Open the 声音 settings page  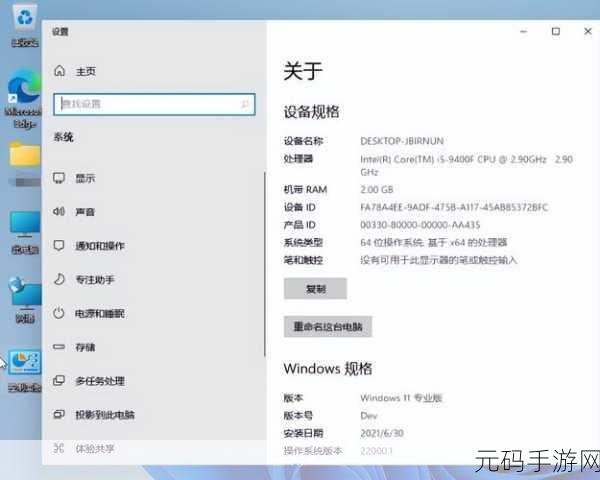pyautogui.click(x=85, y=212)
